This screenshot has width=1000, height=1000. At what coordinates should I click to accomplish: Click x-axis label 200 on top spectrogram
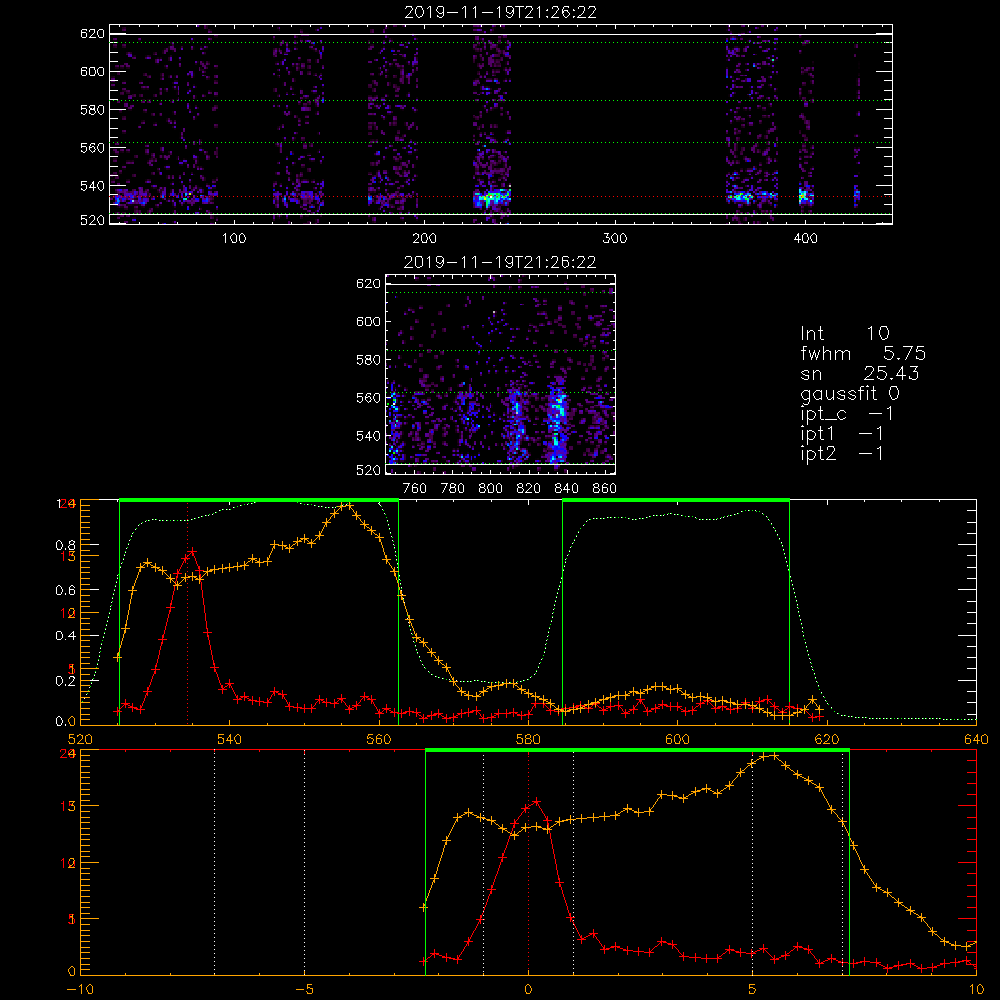[x=424, y=239]
